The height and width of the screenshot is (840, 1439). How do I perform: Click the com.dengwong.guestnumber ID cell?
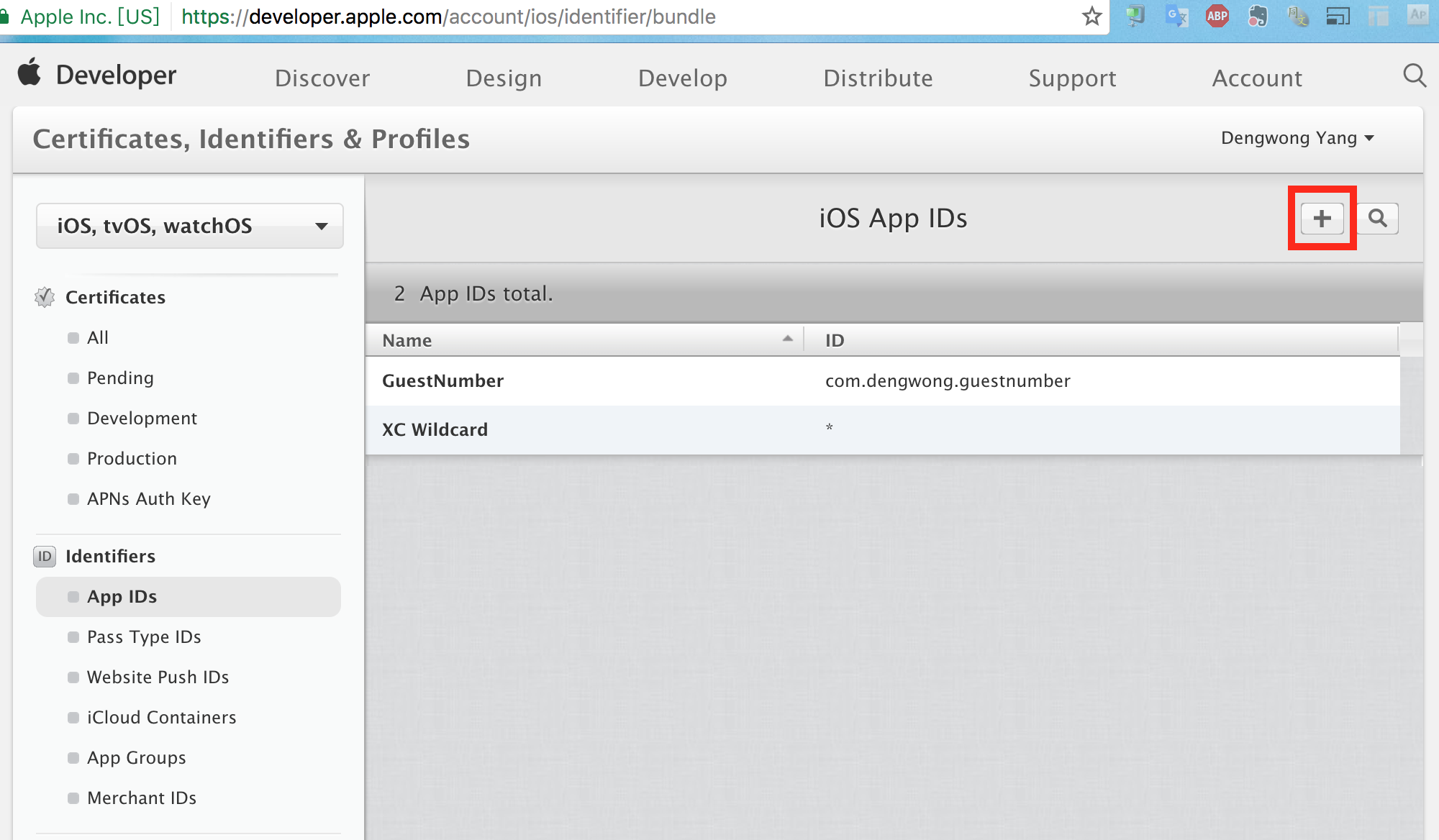[x=948, y=380]
